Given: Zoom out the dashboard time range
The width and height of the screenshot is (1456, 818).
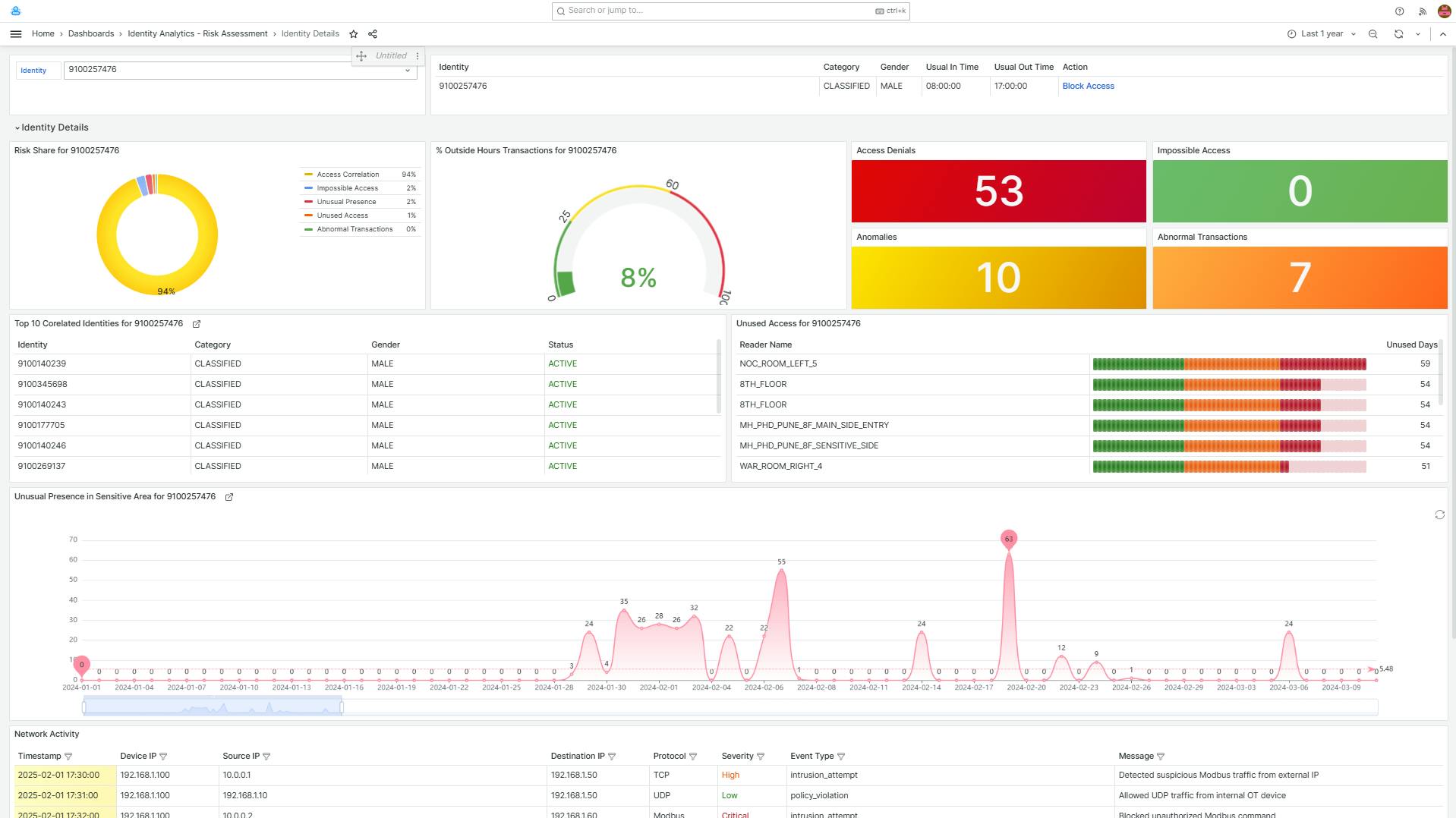Looking at the screenshot, I should pos(1372,33).
